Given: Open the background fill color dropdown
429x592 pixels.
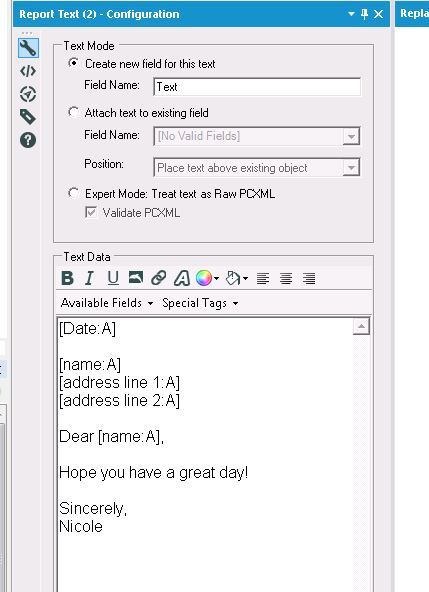Looking at the screenshot, I should pos(237,279).
